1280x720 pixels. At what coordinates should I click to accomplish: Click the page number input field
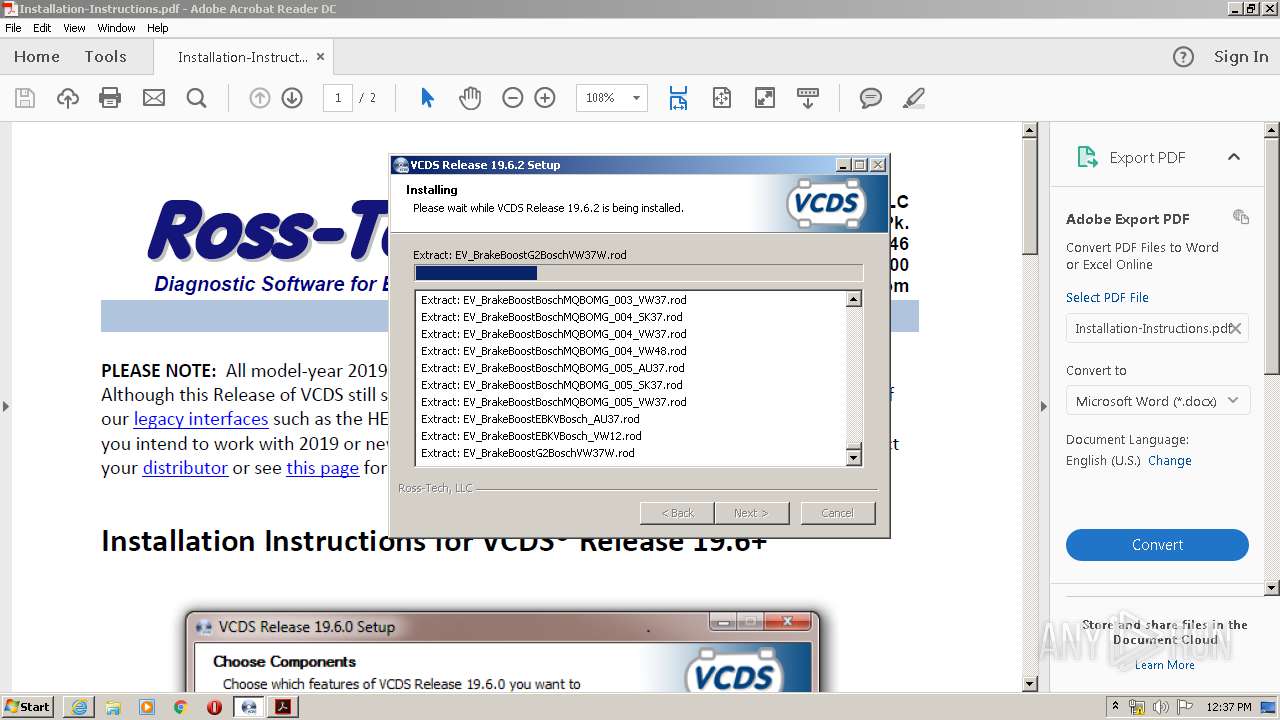click(x=337, y=98)
